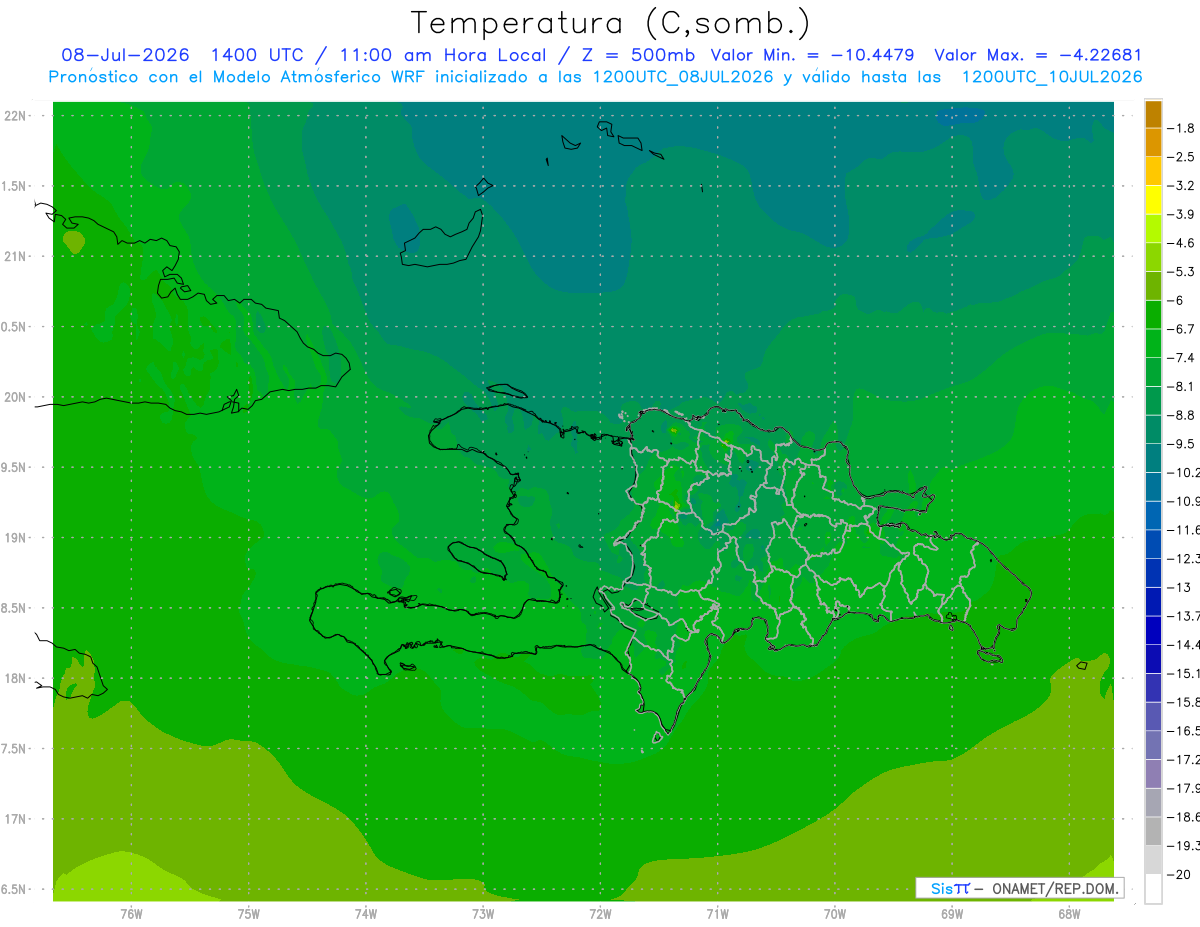Click the '72W' longitude label
1200x927 pixels.
pos(600,914)
